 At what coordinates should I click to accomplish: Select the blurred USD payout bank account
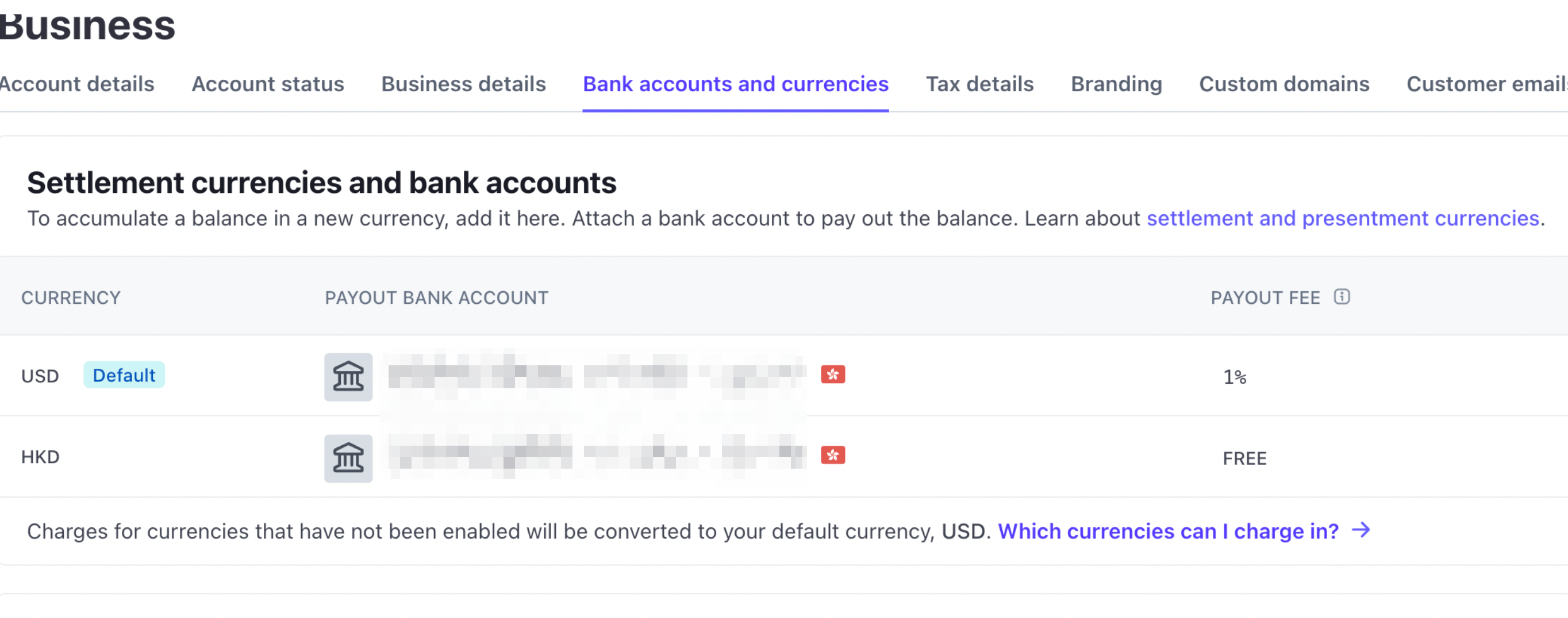click(x=597, y=375)
